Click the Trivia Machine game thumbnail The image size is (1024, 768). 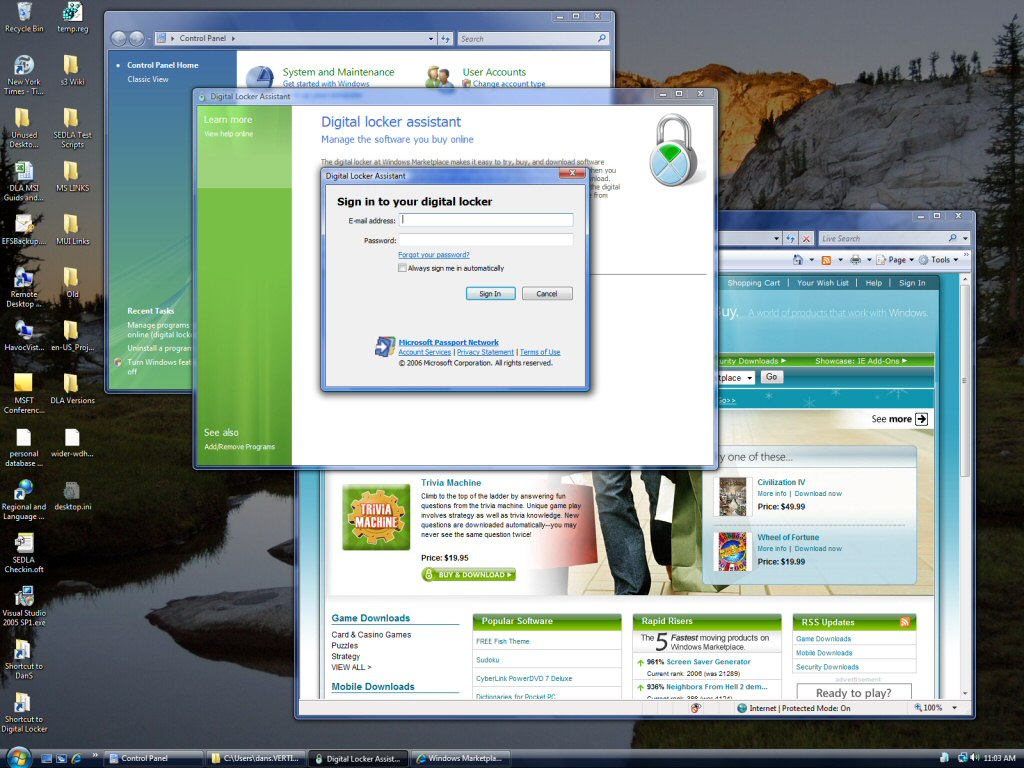376,517
